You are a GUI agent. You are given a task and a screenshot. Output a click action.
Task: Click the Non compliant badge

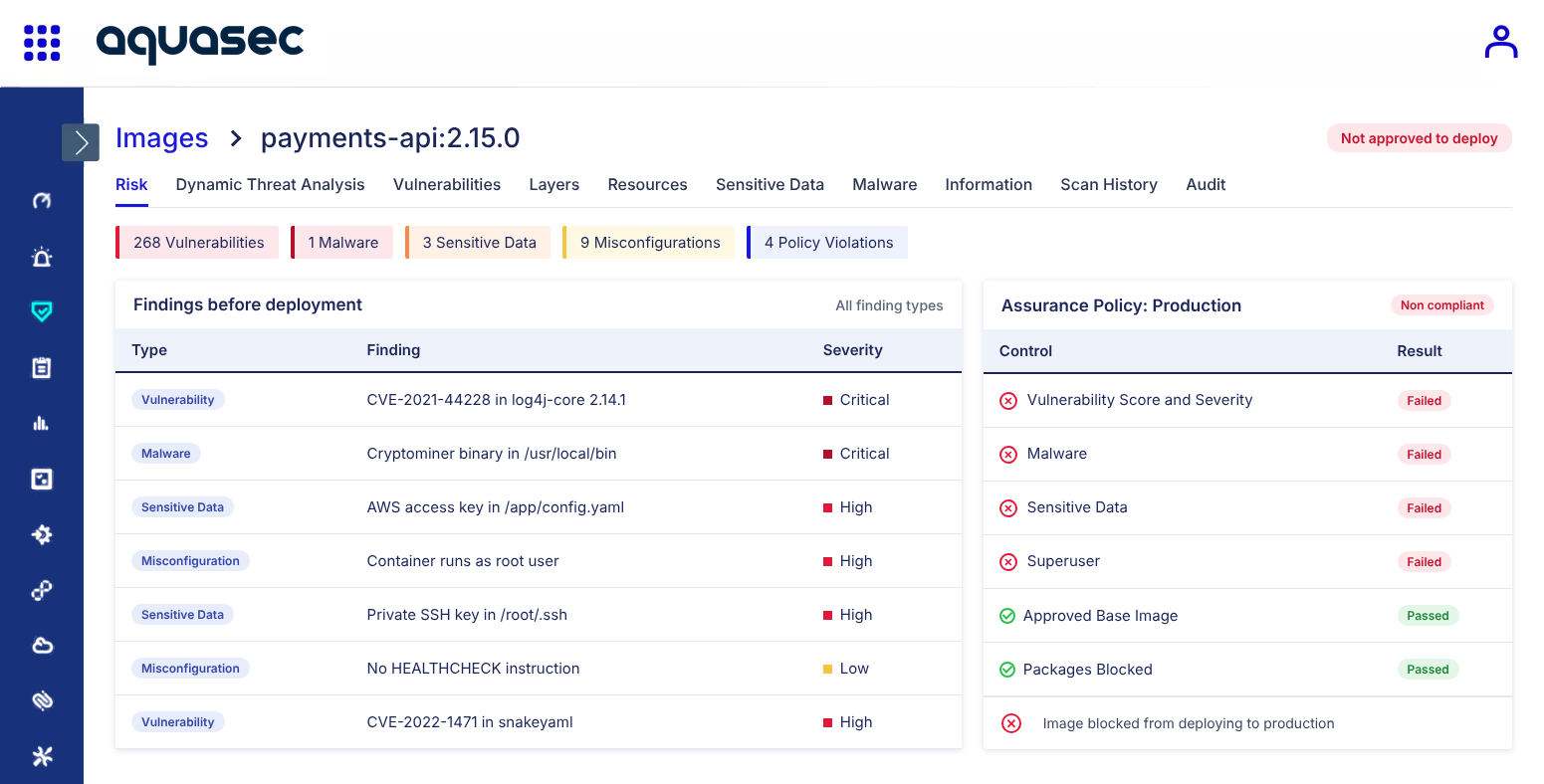pos(1442,305)
